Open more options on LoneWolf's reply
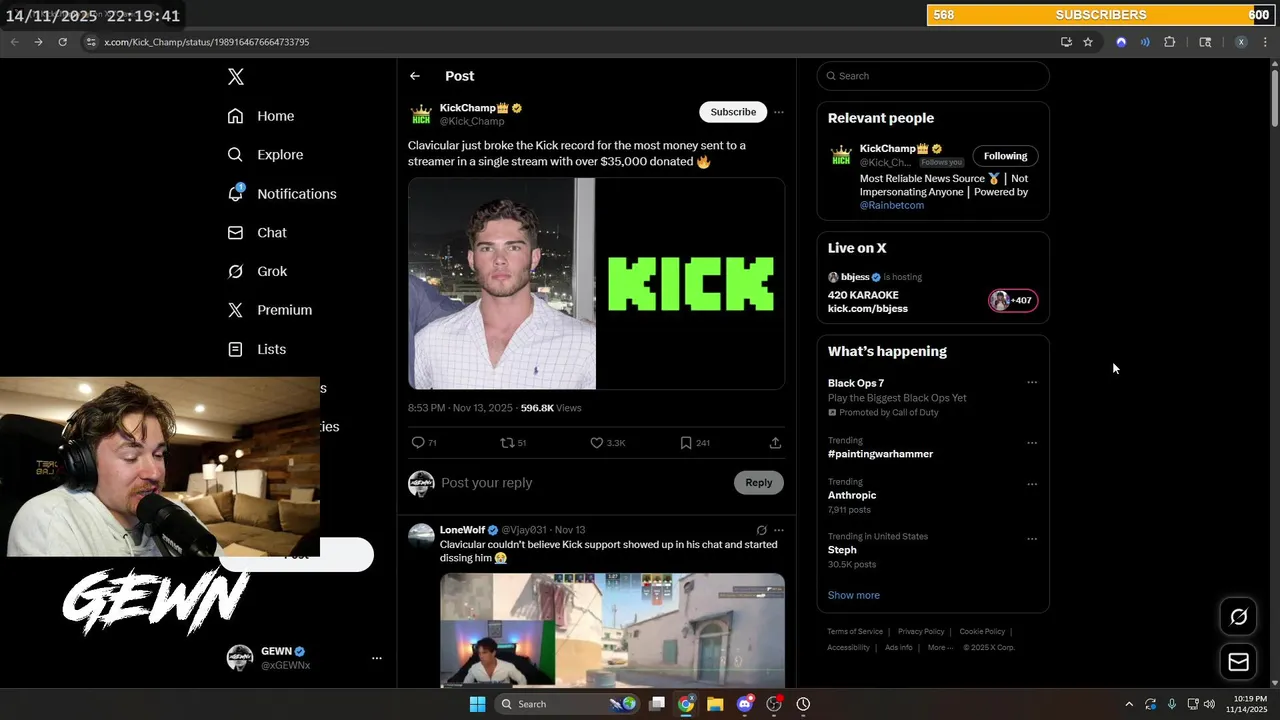The width and height of the screenshot is (1280, 720). point(779,530)
